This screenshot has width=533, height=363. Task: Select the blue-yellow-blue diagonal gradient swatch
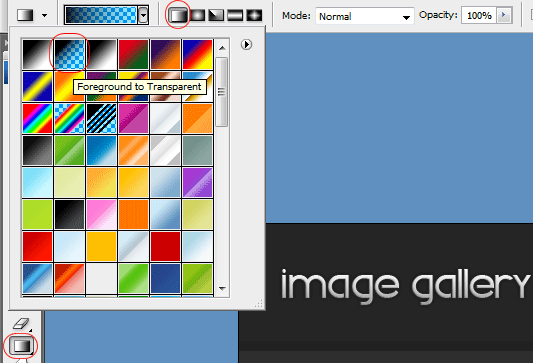click(x=37, y=86)
